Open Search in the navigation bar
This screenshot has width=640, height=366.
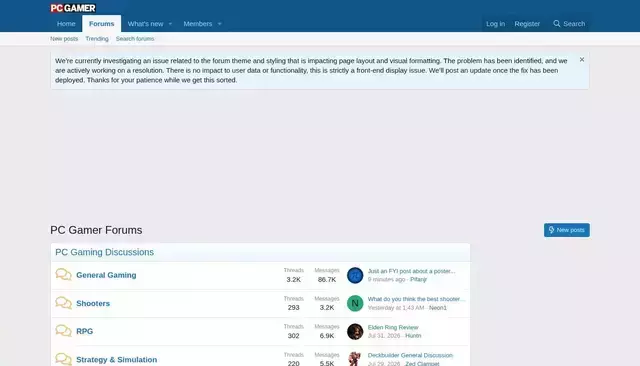pyautogui.click(x=569, y=24)
